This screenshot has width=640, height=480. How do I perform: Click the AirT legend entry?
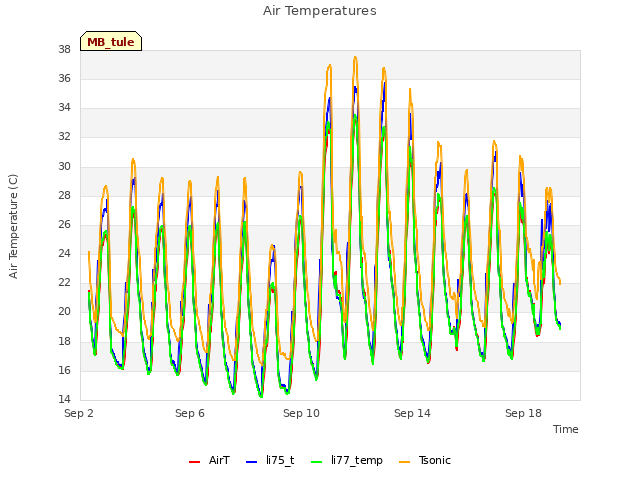209,460
